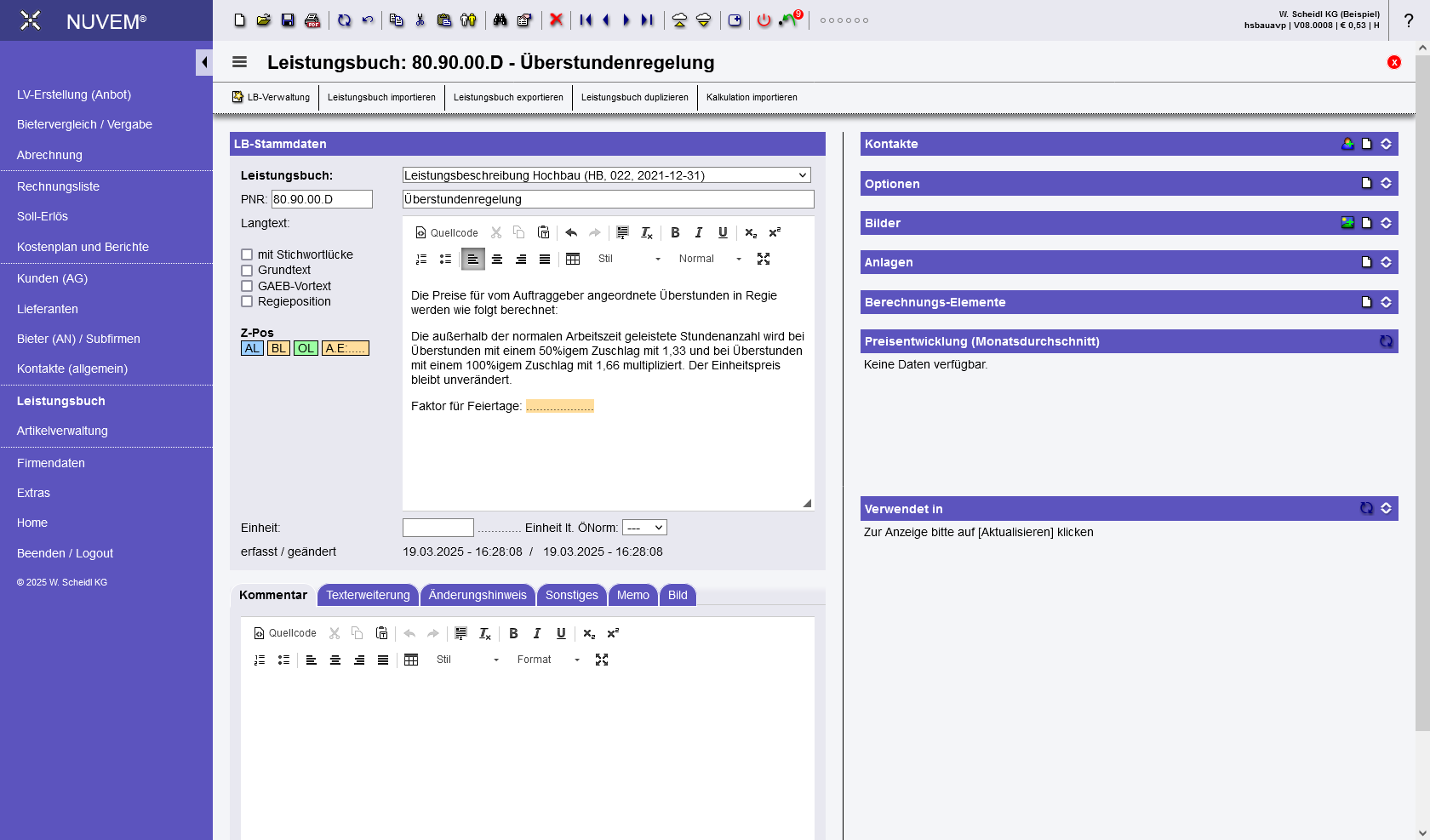Click the scissors cut icon in top toolbar
Screen dimensions: 1430x840
pyautogui.click(x=420, y=20)
